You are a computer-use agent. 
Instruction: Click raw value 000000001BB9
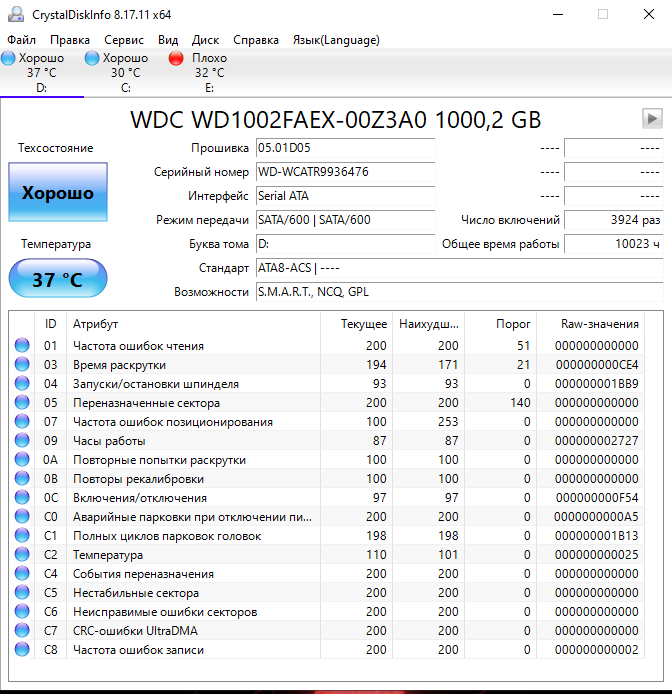pyautogui.click(x=596, y=384)
